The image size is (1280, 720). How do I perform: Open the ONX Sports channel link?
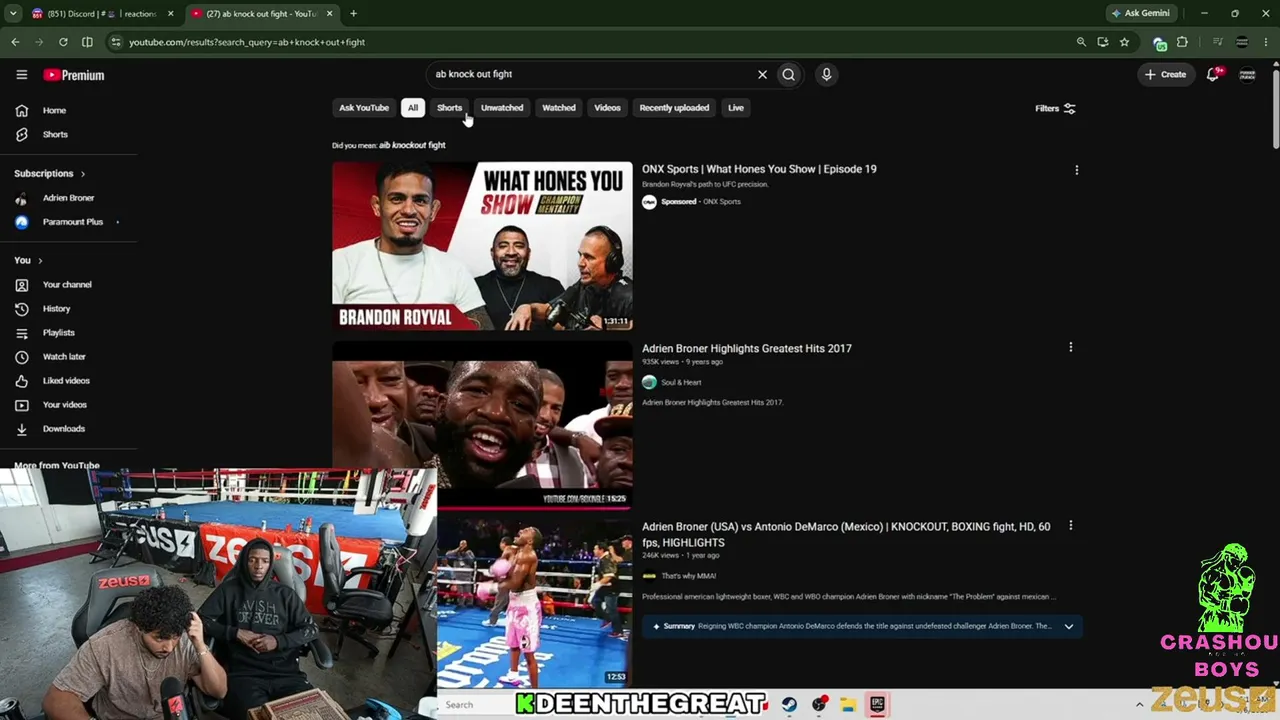pyautogui.click(x=722, y=202)
